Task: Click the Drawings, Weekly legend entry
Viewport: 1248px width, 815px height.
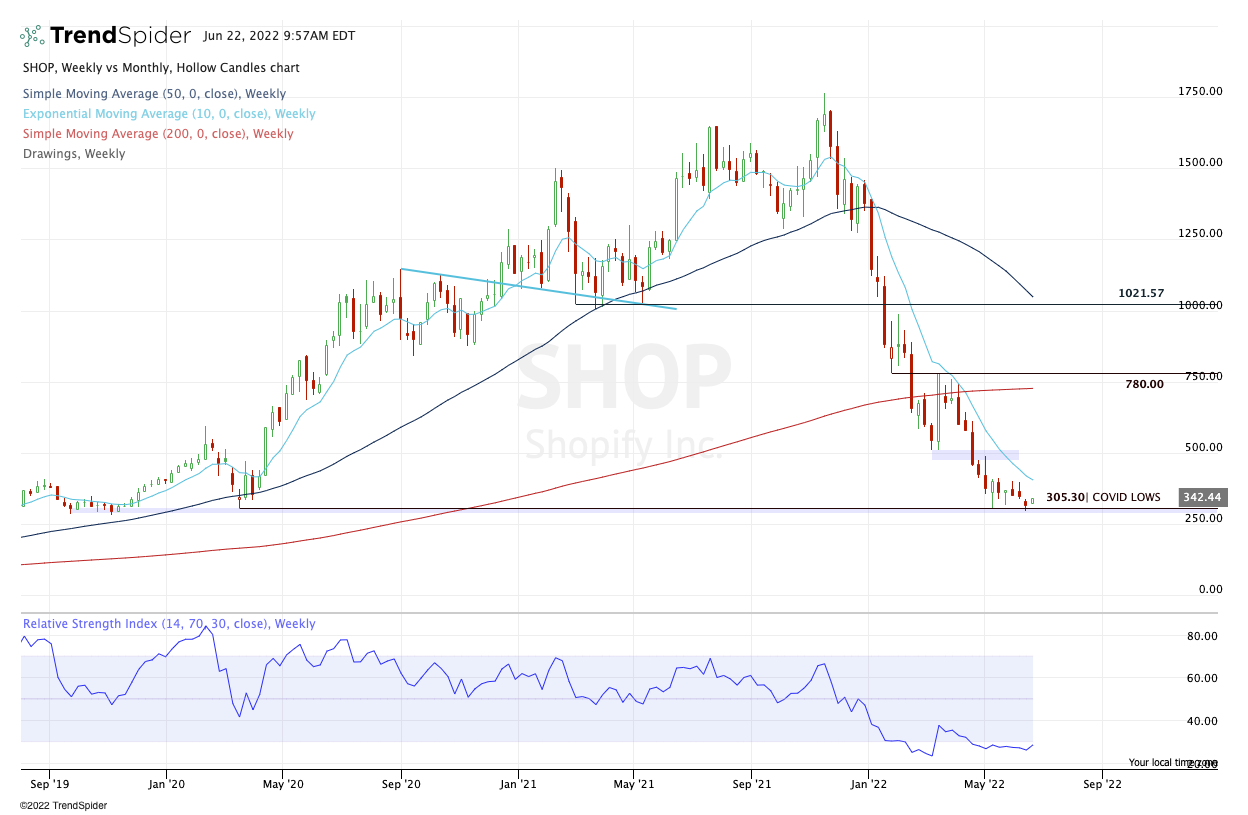Action: (73, 154)
